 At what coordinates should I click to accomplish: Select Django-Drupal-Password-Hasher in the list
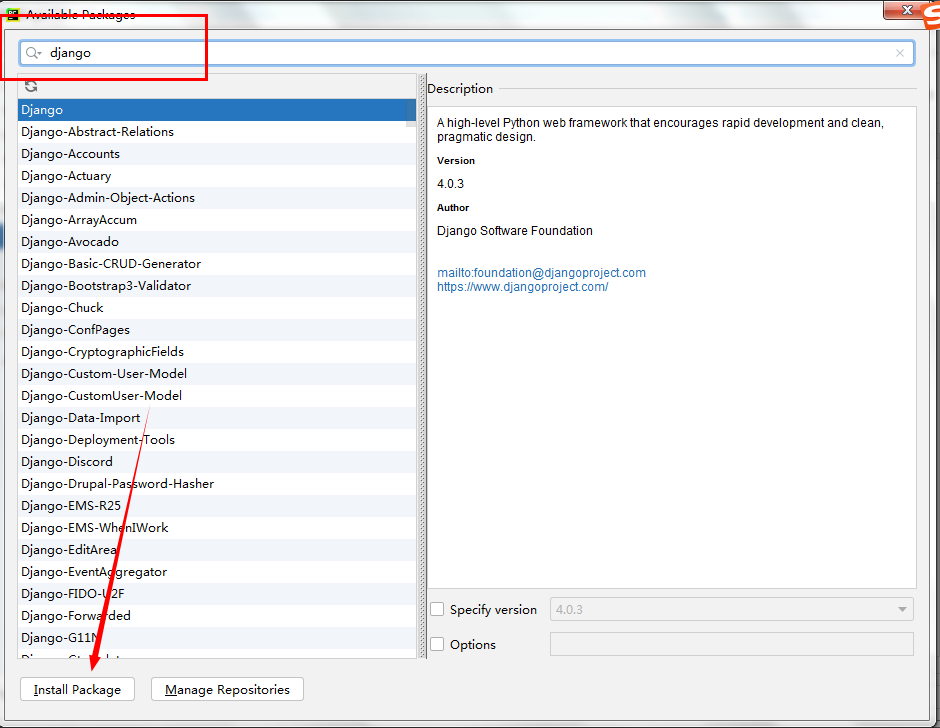[216, 484]
